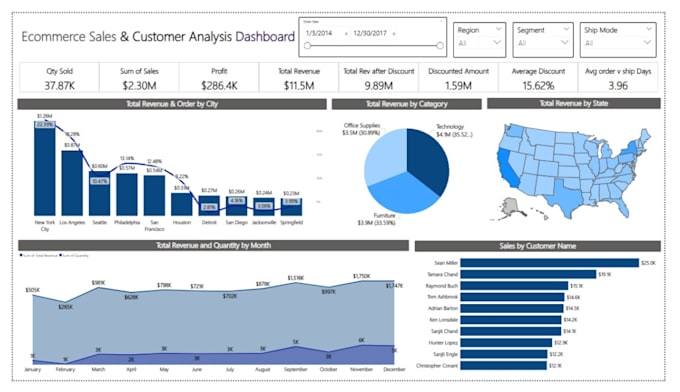Screen dimensions: 680x392
Task: Click the Ship Mode slicer header chevron
Action: [649, 29]
